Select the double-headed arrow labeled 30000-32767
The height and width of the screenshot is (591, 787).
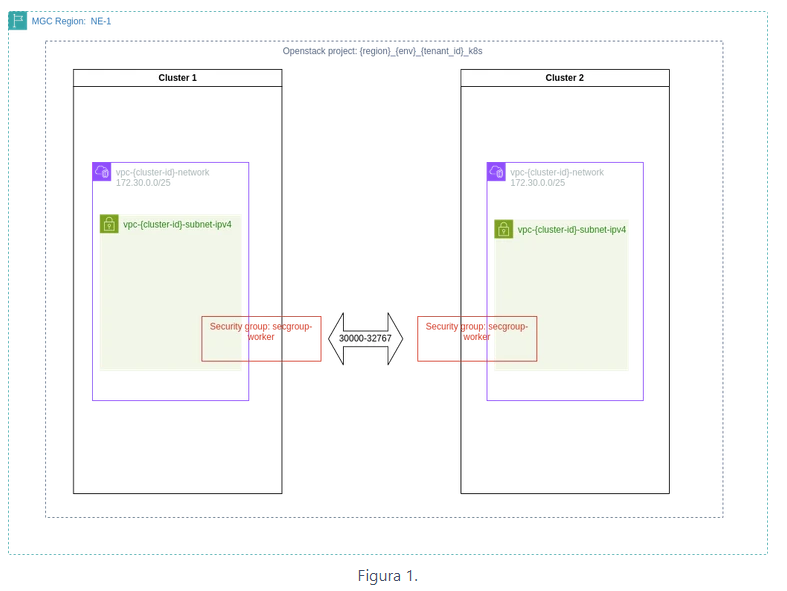click(365, 338)
